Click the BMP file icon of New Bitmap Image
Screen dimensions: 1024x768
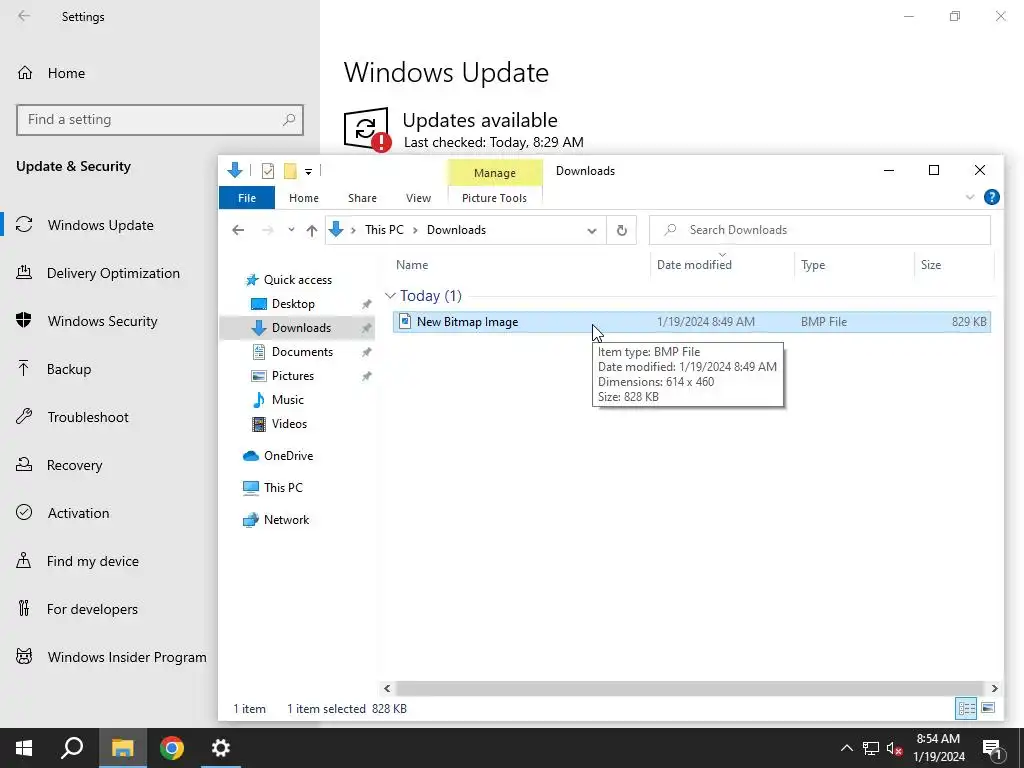coord(405,321)
